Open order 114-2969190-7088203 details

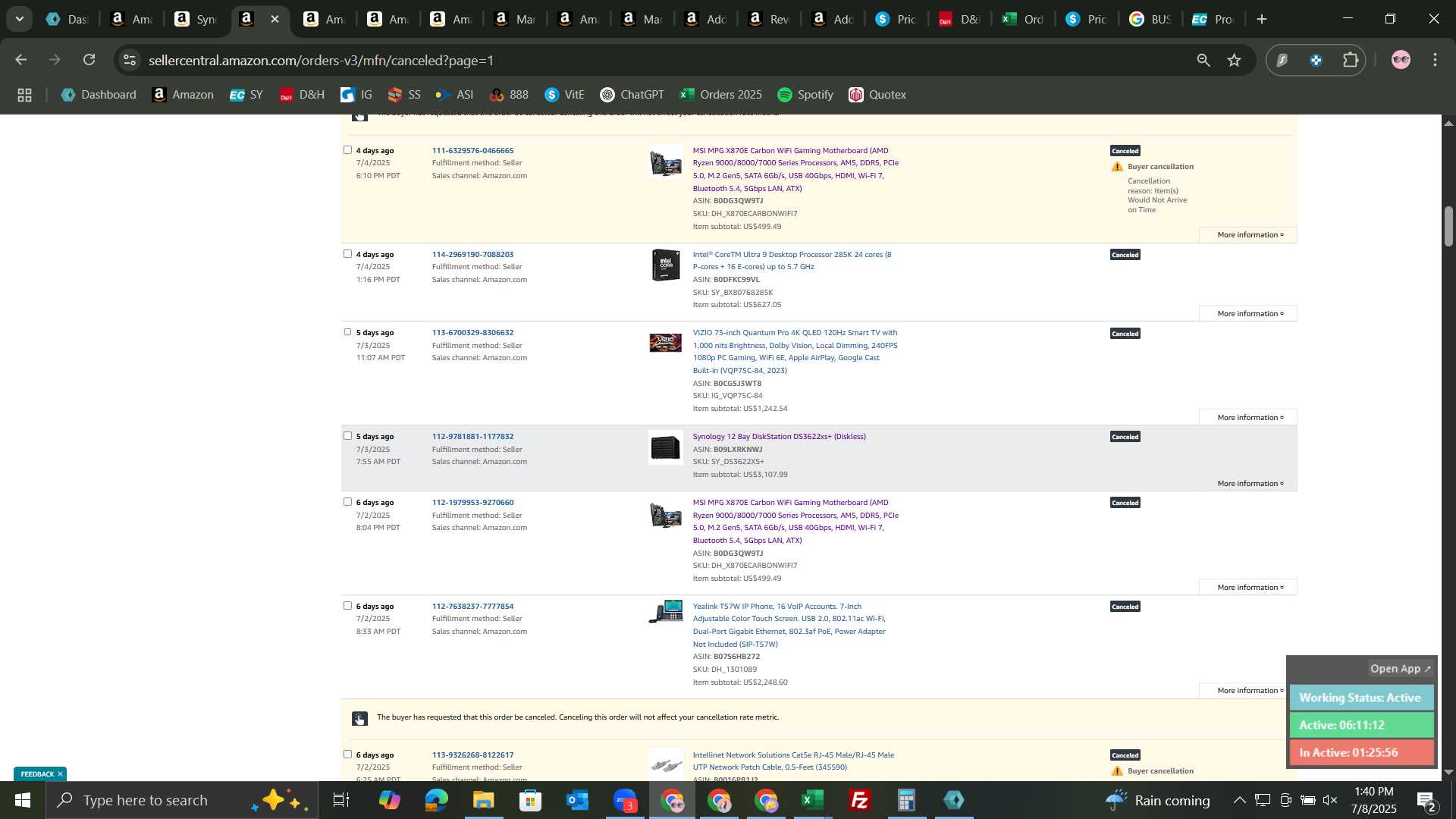(472, 254)
